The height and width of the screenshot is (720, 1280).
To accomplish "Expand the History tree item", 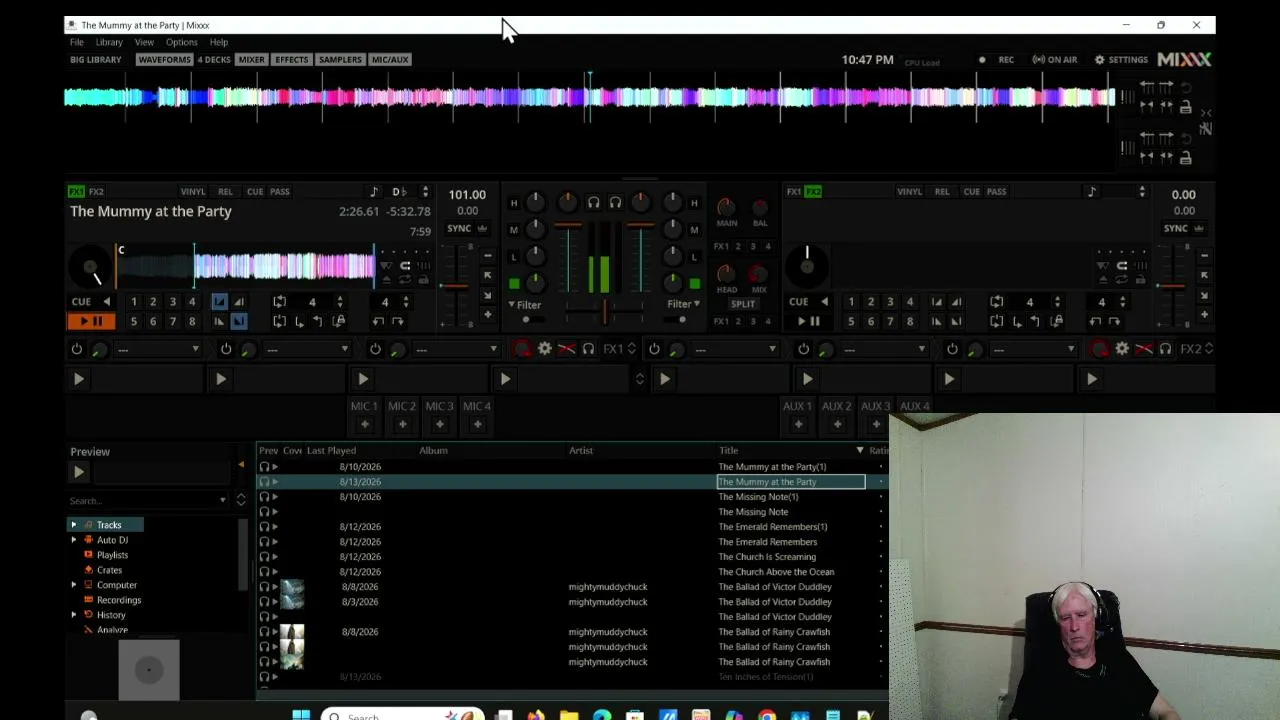I will click(x=74, y=615).
